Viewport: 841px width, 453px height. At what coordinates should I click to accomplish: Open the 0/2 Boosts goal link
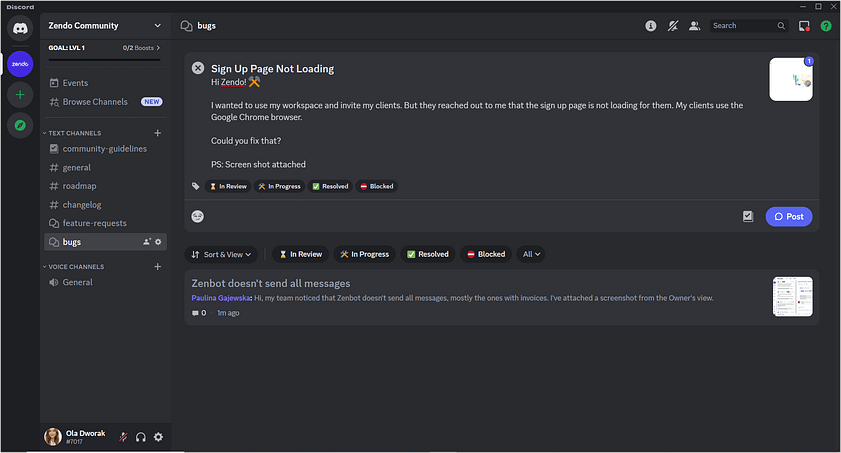pos(141,48)
